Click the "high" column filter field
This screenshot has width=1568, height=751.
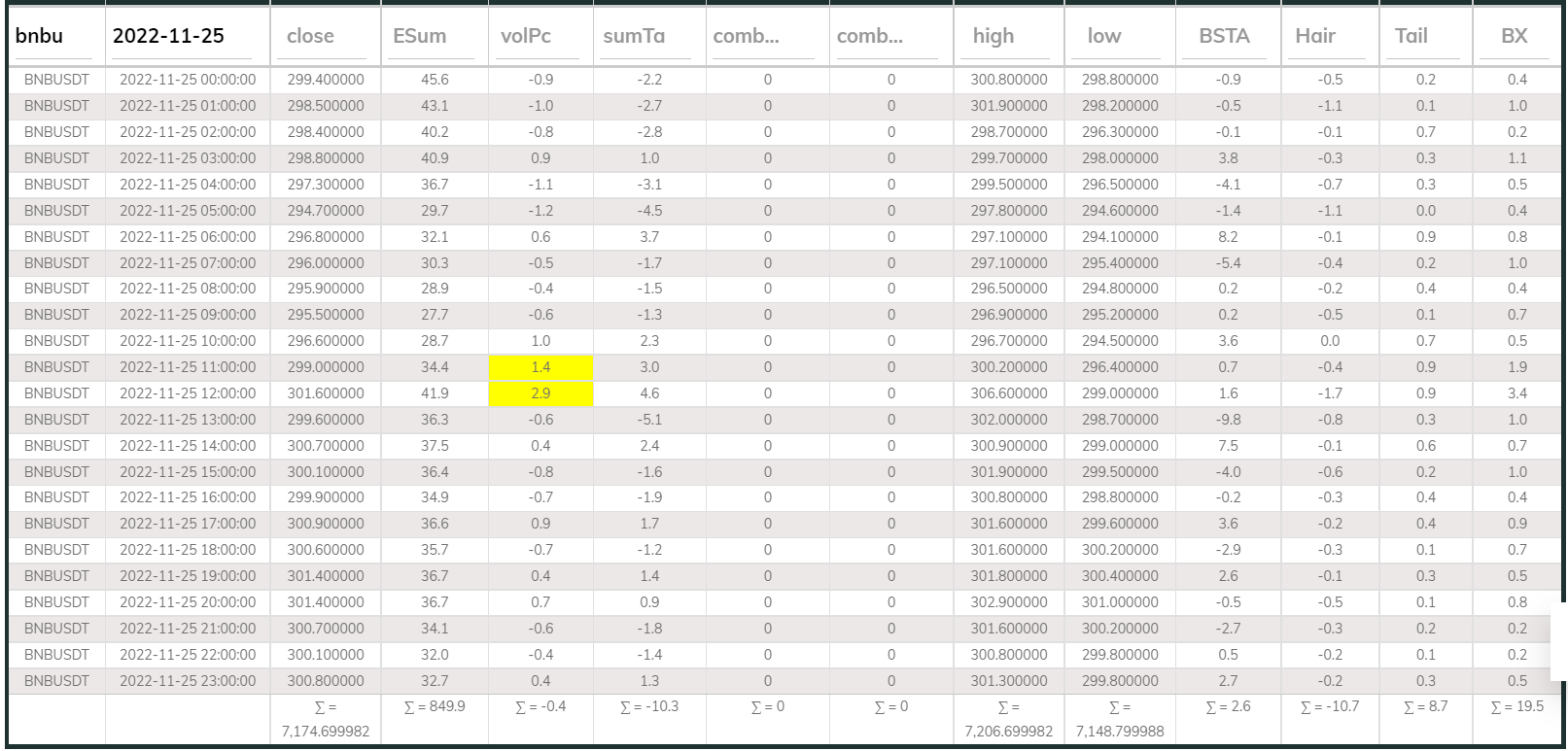click(1008, 37)
